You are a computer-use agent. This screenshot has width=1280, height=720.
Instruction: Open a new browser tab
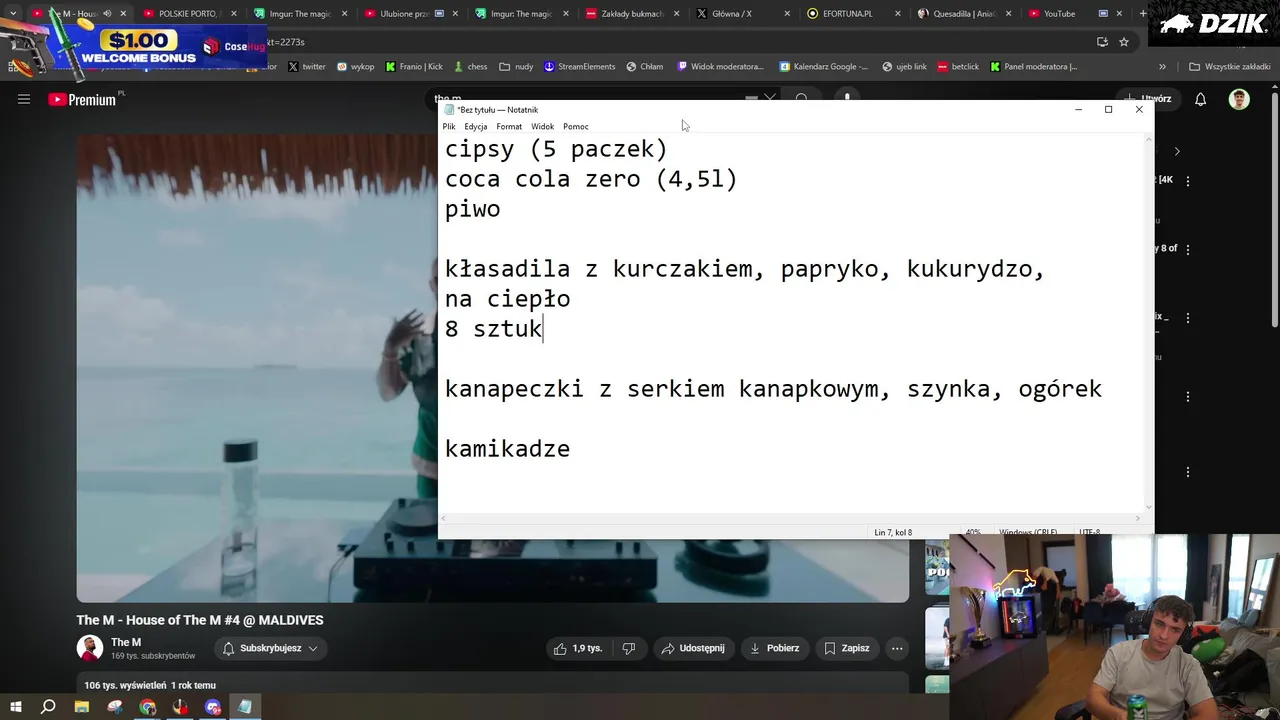coord(1143,14)
